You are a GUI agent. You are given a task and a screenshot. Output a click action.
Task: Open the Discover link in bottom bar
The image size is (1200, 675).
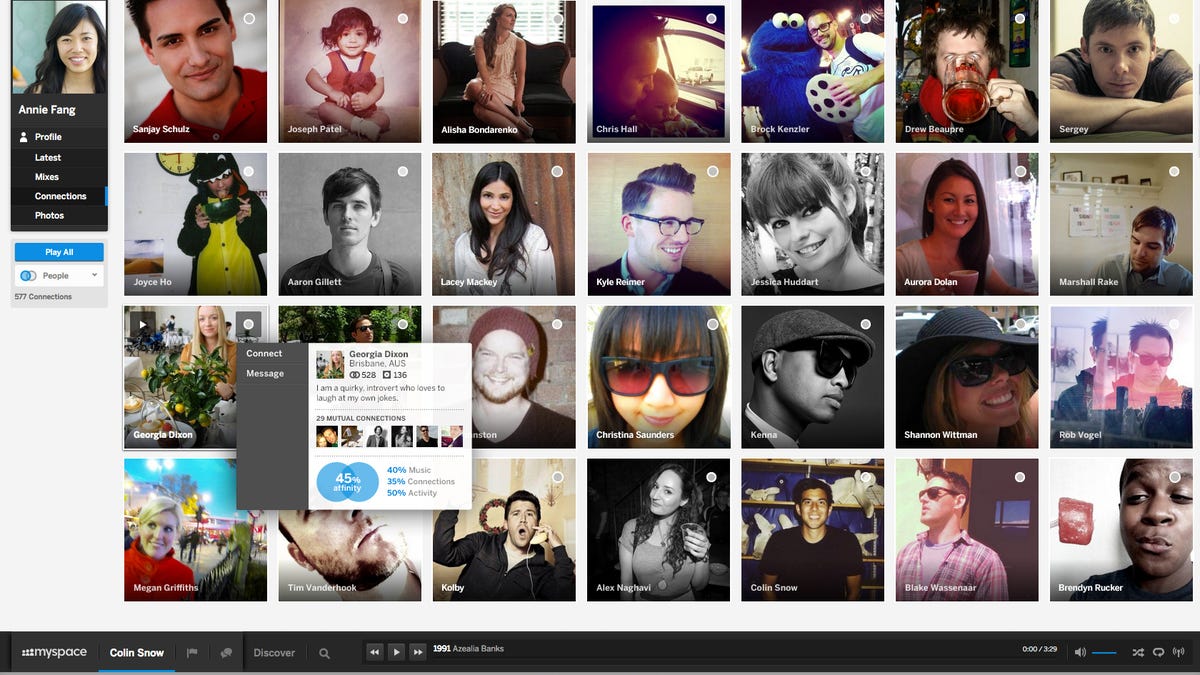coord(274,653)
